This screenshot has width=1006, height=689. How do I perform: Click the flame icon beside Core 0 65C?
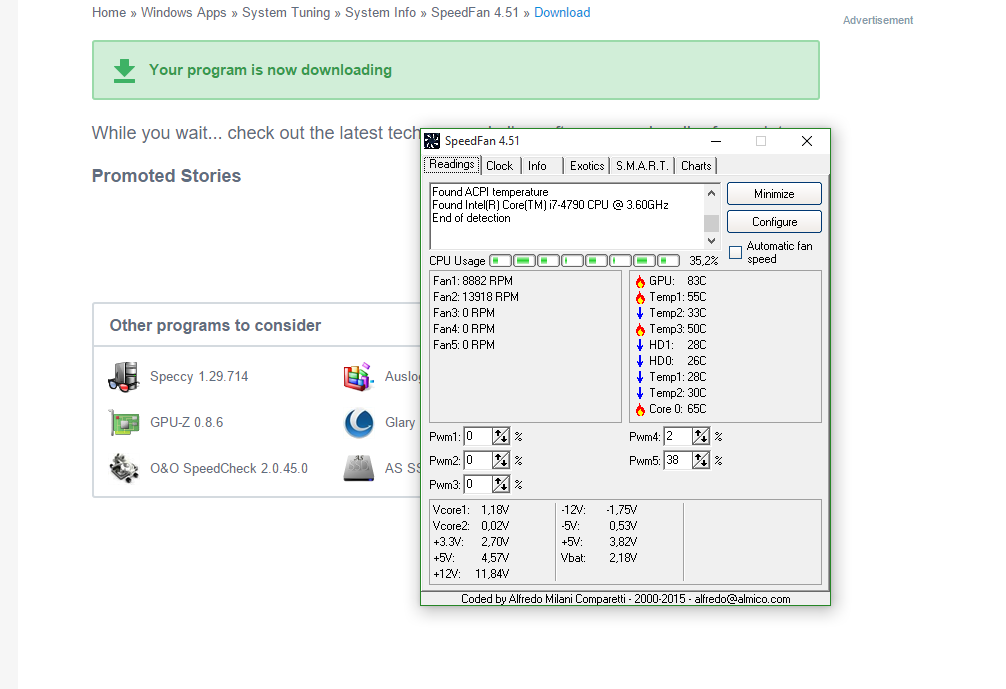(640, 409)
